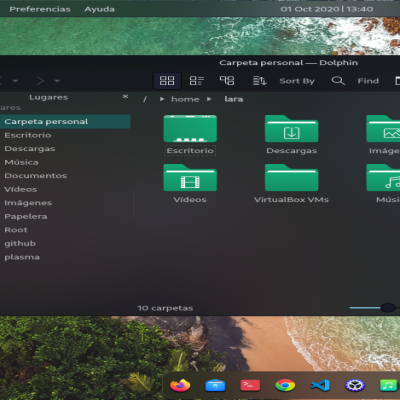Open the Sort By menu

pyautogui.click(x=297, y=81)
